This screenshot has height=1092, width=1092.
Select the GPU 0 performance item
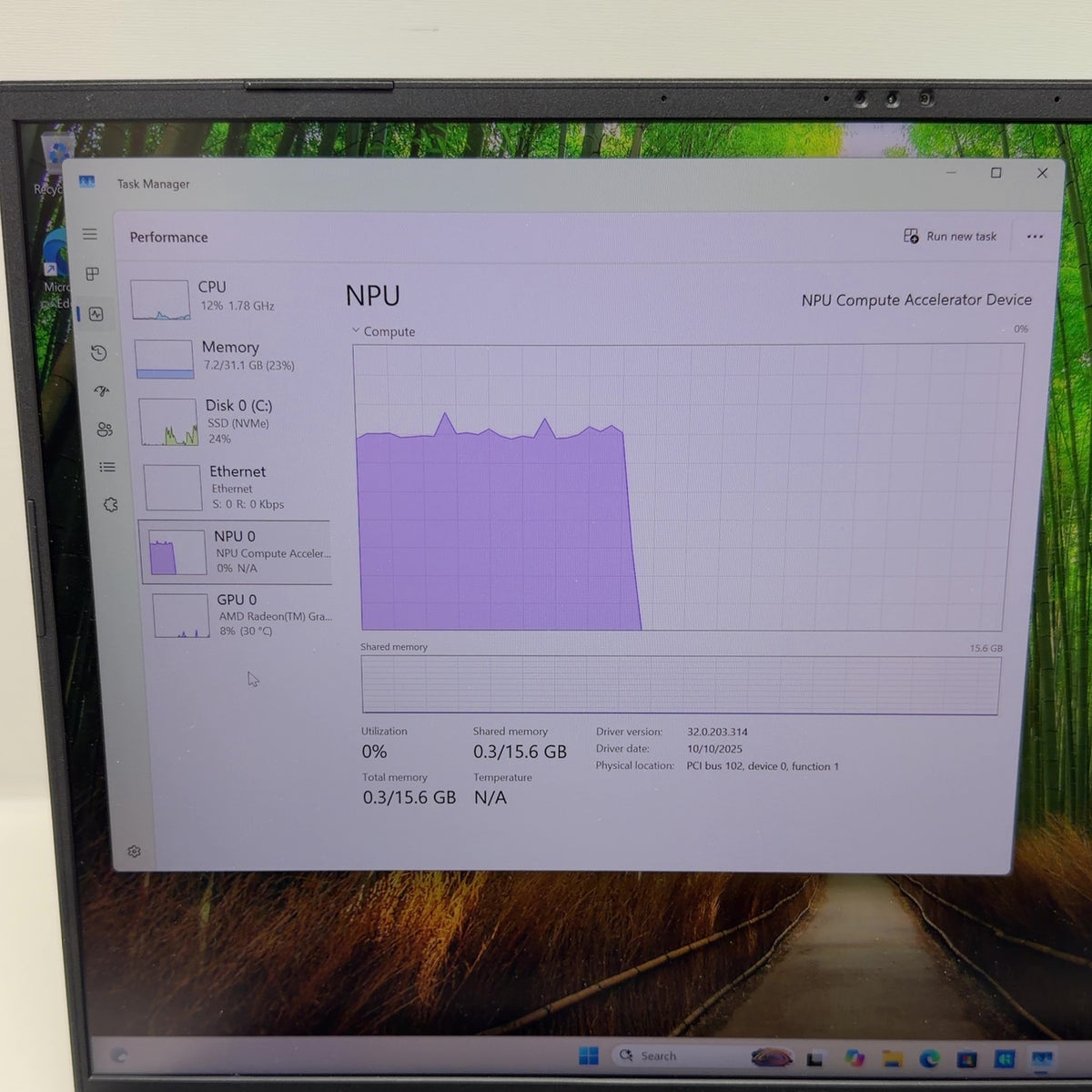click(242, 615)
